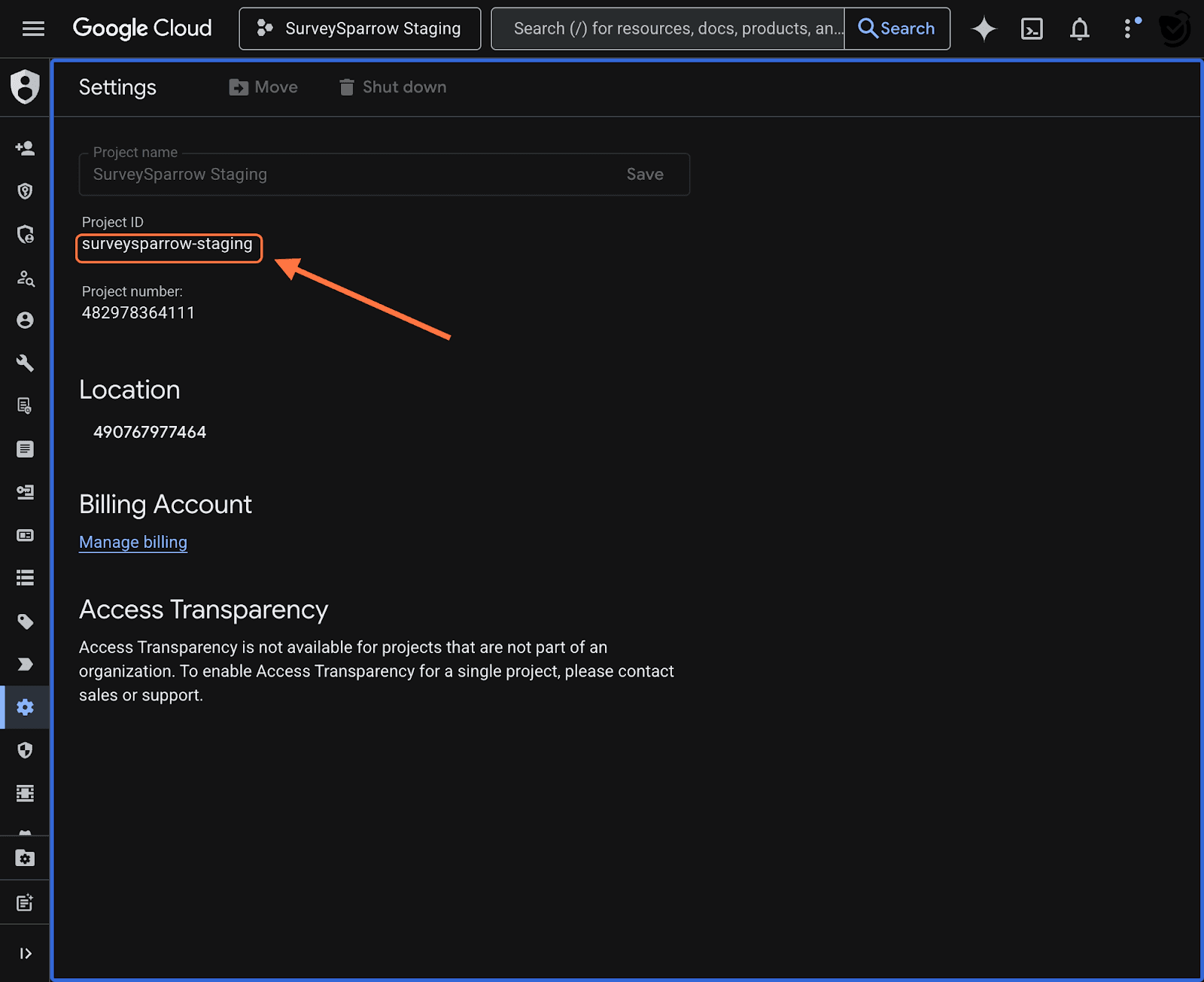Viewport: 1204px width, 982px height.
Task: Open the main navigation hamburger menu
Action: pyautogui.click(x=33, y=29)
